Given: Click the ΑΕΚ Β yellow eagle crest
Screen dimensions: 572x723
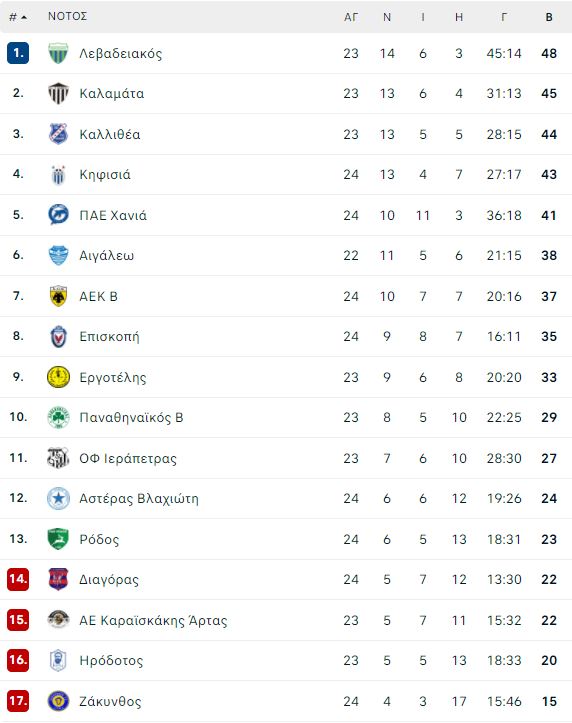Looking at the screenshot, I should pos(59,296).
